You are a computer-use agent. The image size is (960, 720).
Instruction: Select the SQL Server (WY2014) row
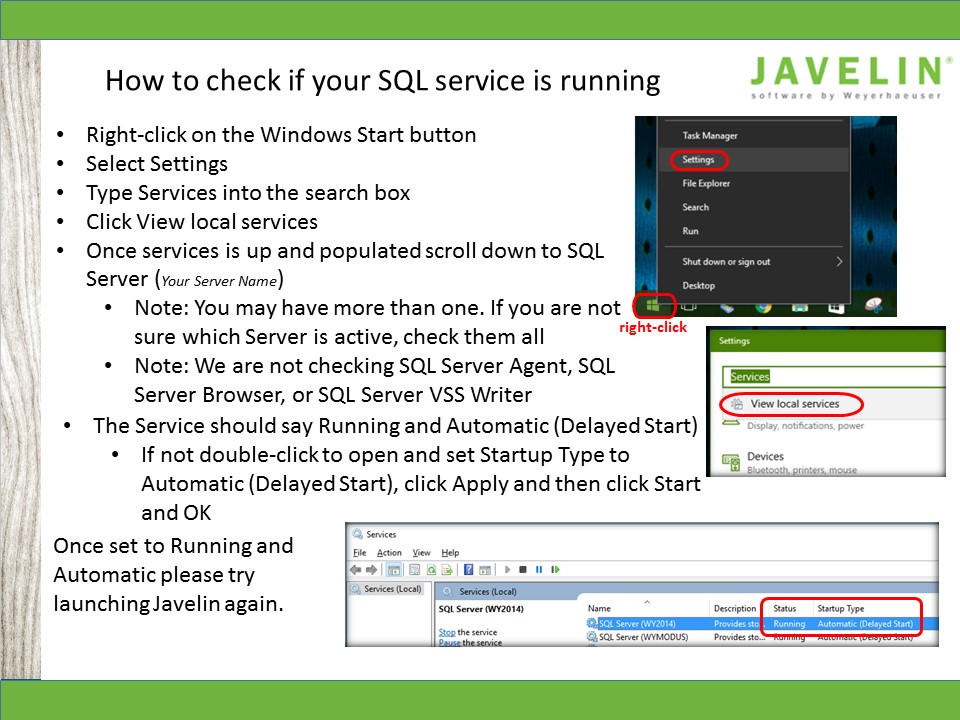pyautogui.click(x=640, y=624)
